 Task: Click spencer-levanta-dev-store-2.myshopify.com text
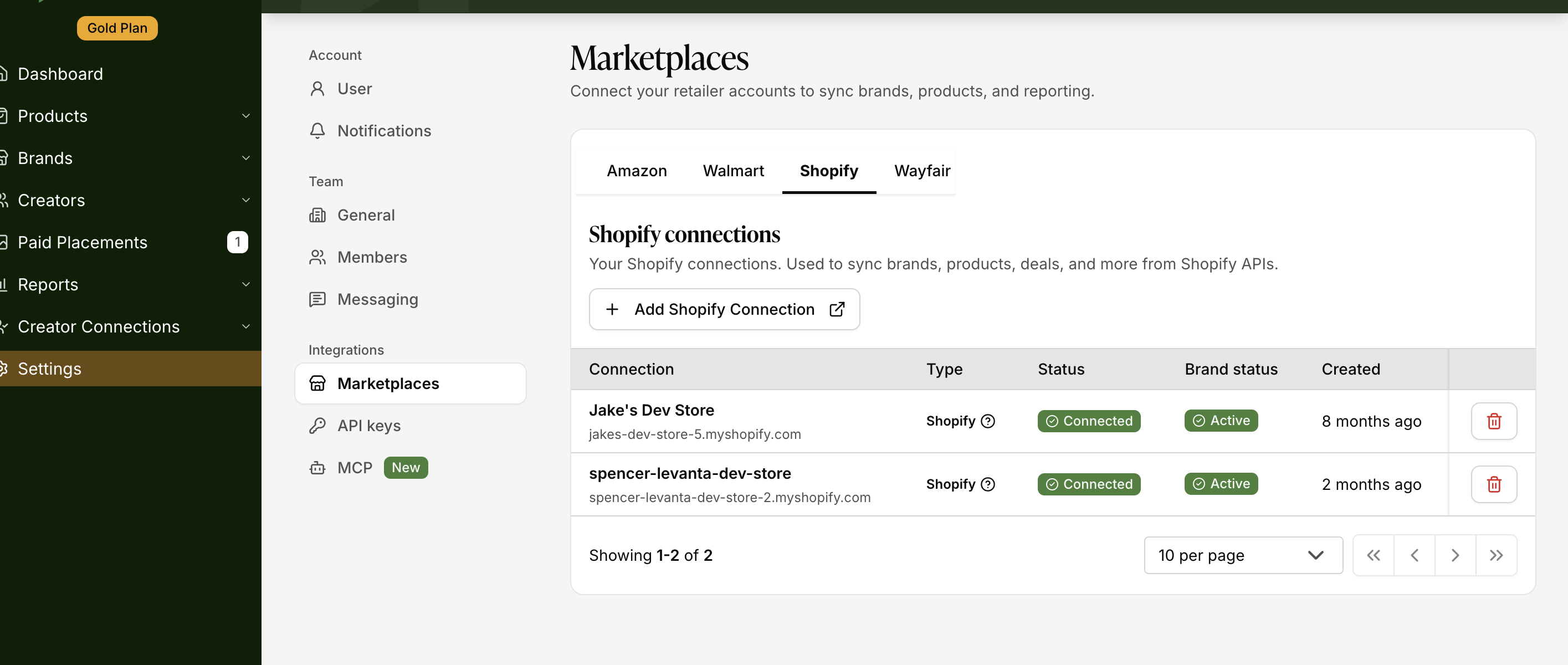(x=729, y=498)
